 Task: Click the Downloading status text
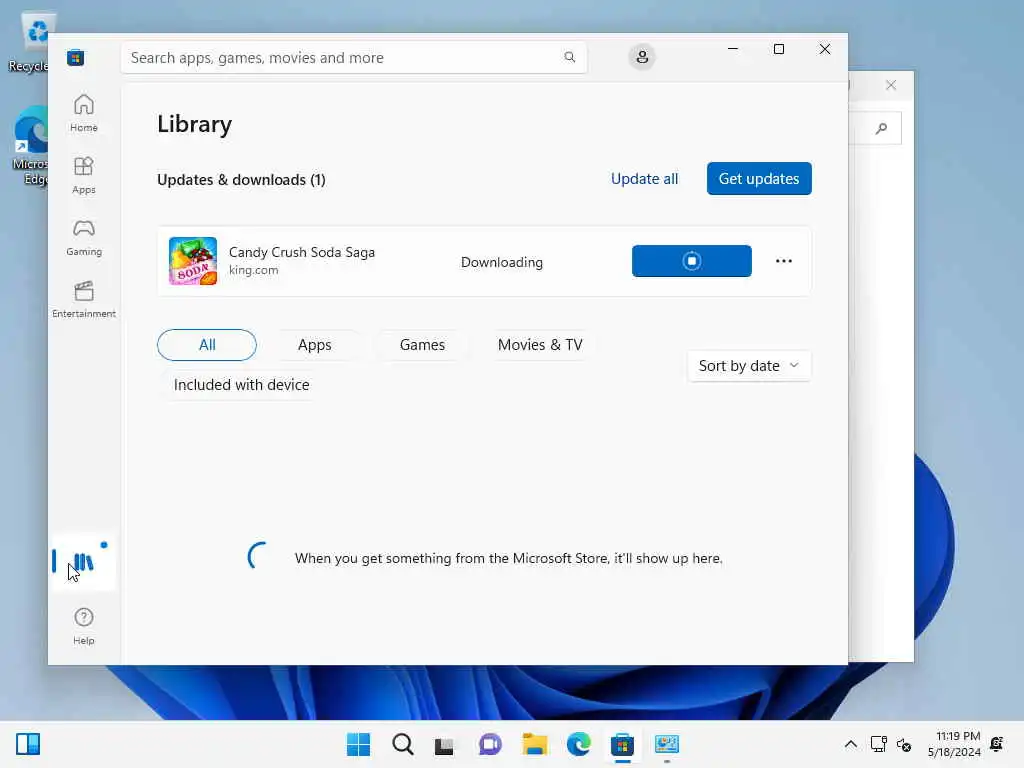pyautogui.click(x=502, y=262)
